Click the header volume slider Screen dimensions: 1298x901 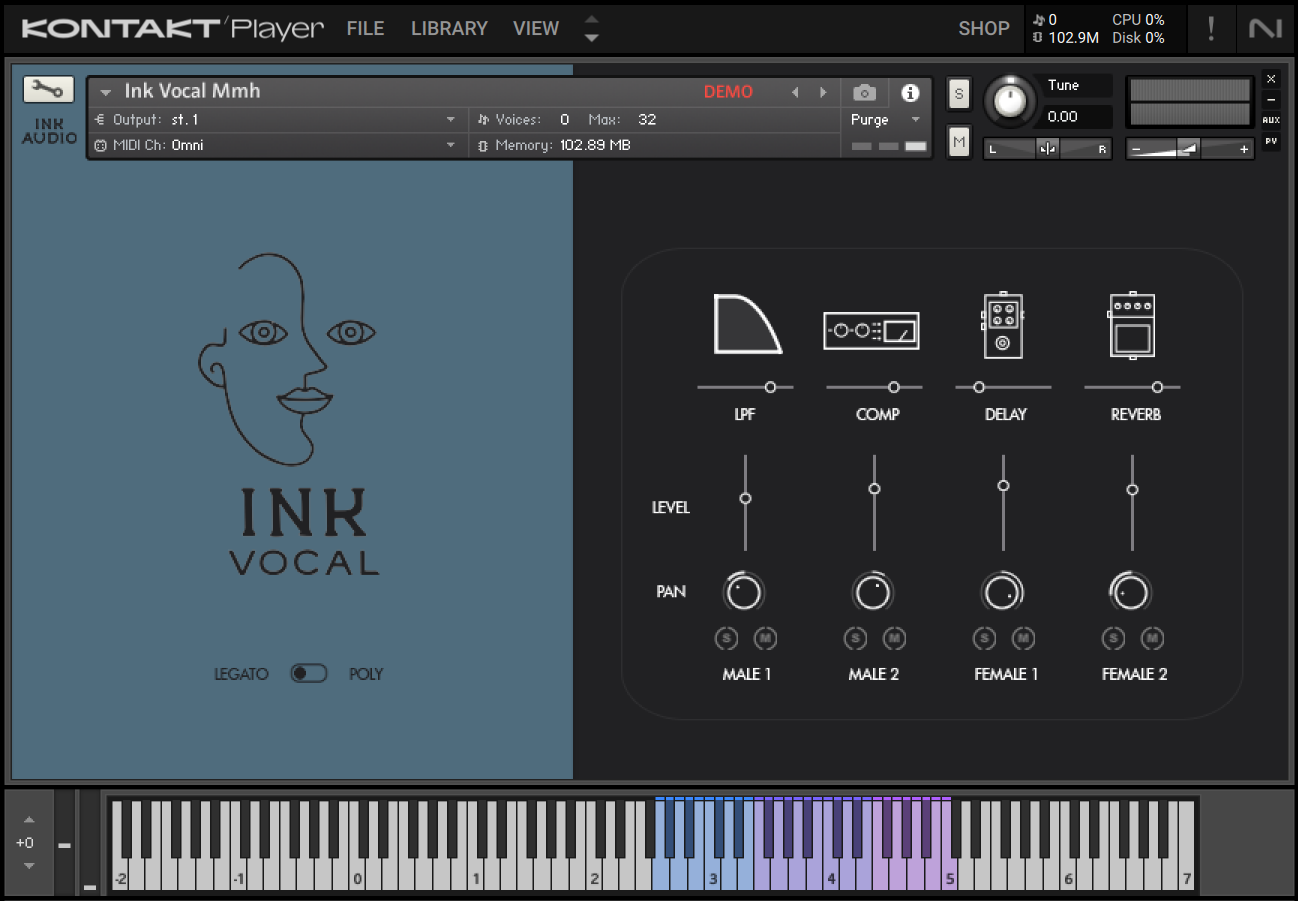(x=1188, y=149)
